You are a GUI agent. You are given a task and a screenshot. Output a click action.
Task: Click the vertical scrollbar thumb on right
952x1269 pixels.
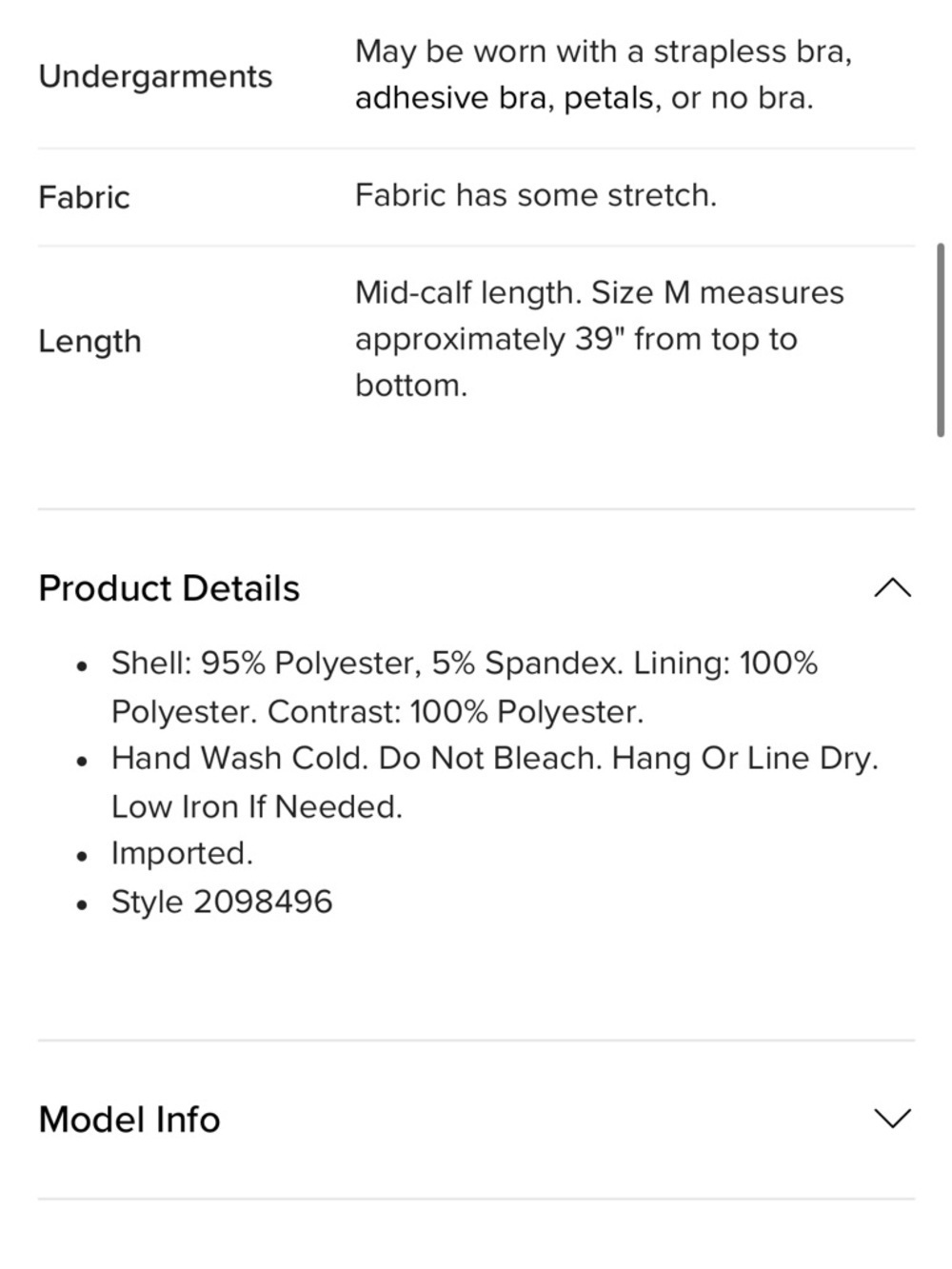(x=941, y=339)
